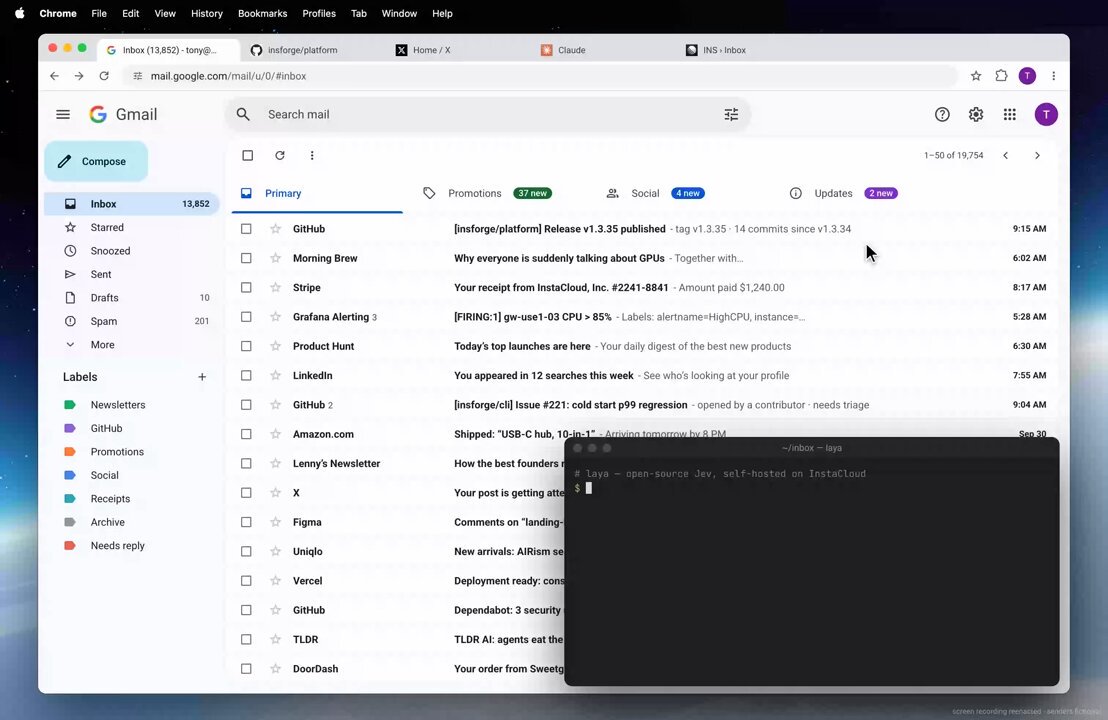
Task: Open the Google apps grid
Action: pos(1010,114)
